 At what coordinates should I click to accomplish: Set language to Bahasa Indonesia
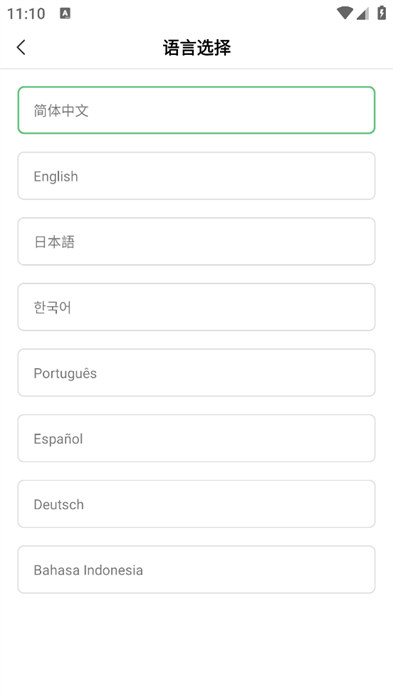pyautogui.click(x=196, y=570)
